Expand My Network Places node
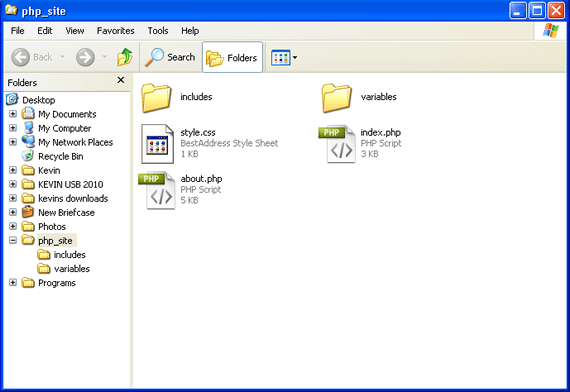The height and width of the screenshot is (392, 570). pyautogui.click(x=13, y=142)
